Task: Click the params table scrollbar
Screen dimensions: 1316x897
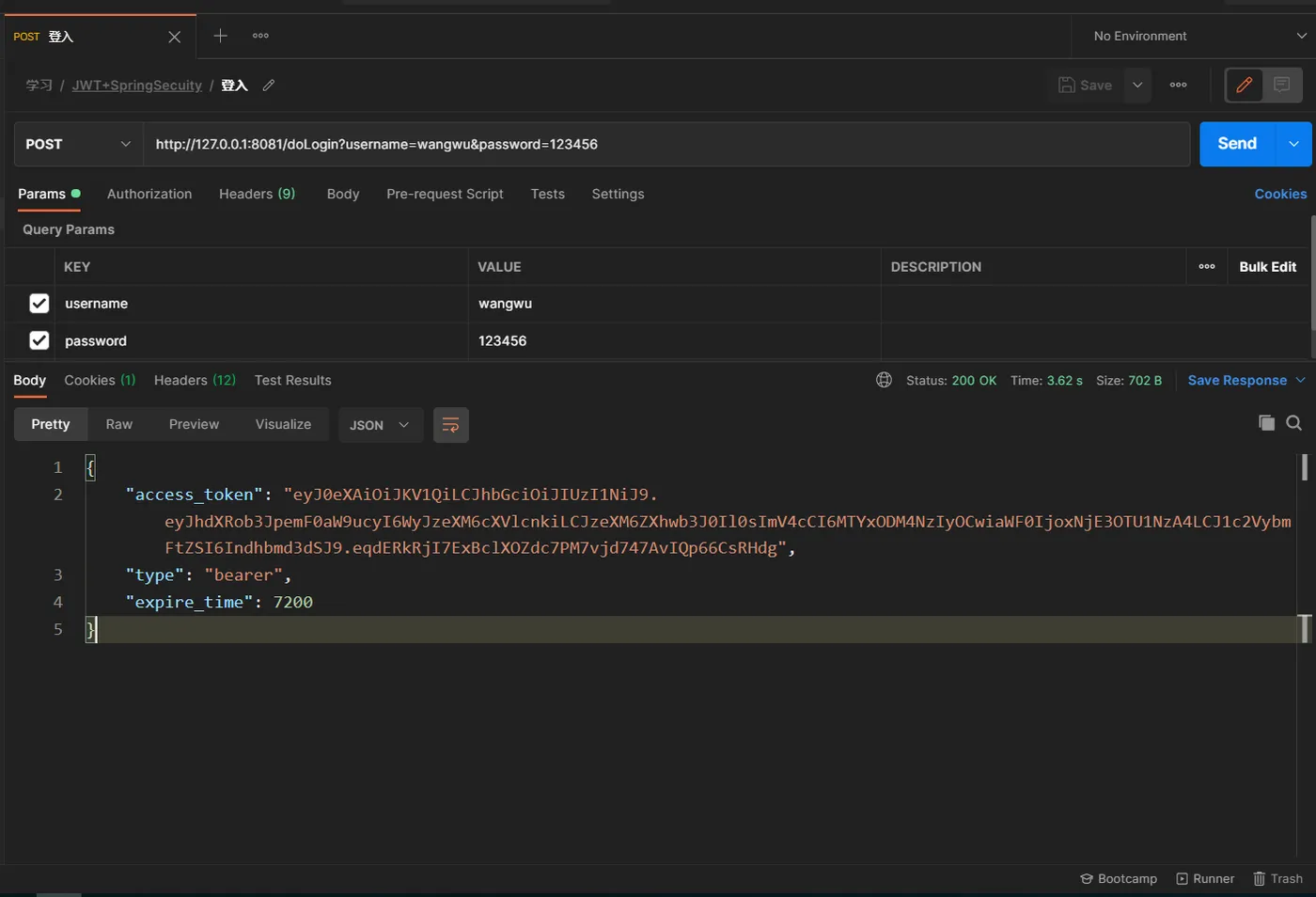Action: click(x=1312, y=273)
